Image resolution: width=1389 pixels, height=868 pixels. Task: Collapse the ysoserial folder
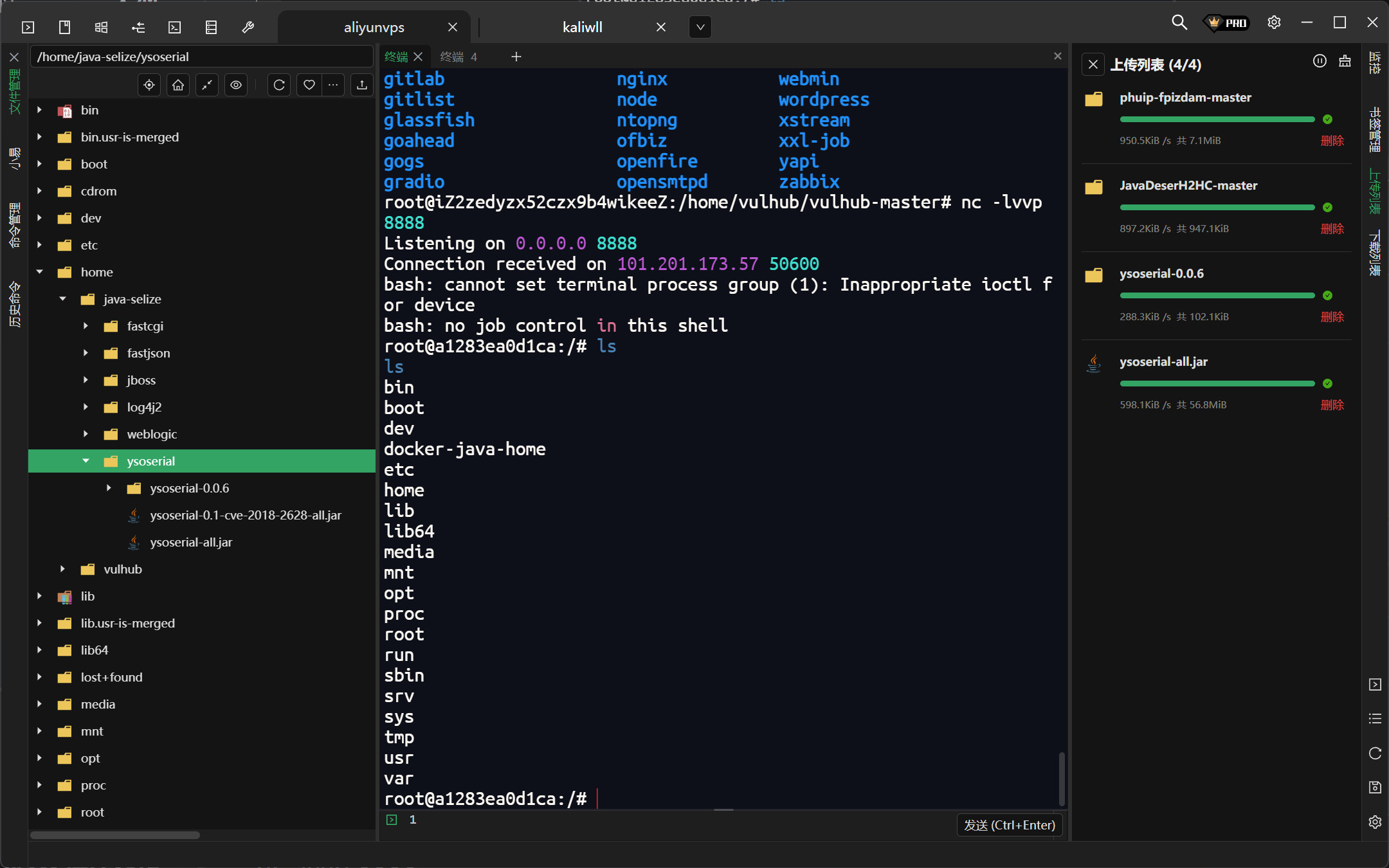86,461
